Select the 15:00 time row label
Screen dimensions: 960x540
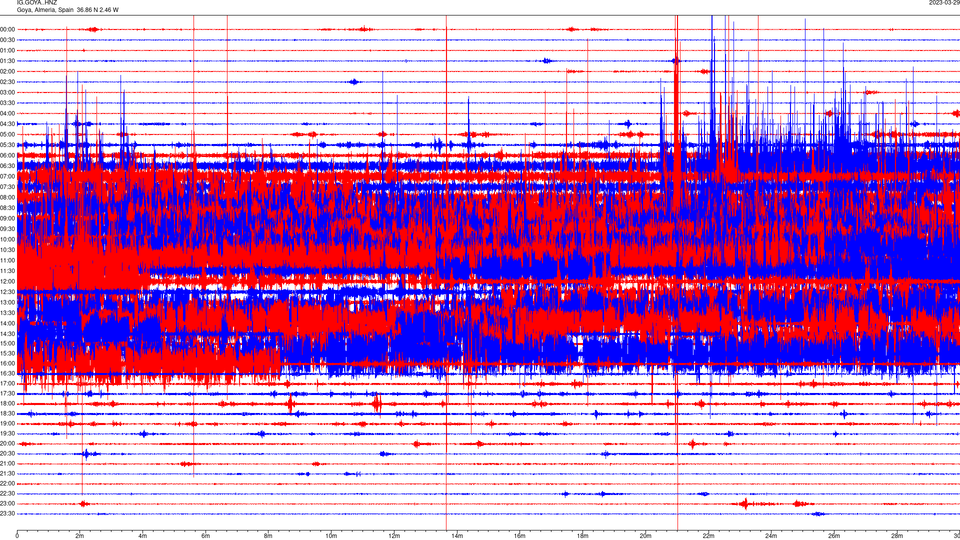(7, 344)
